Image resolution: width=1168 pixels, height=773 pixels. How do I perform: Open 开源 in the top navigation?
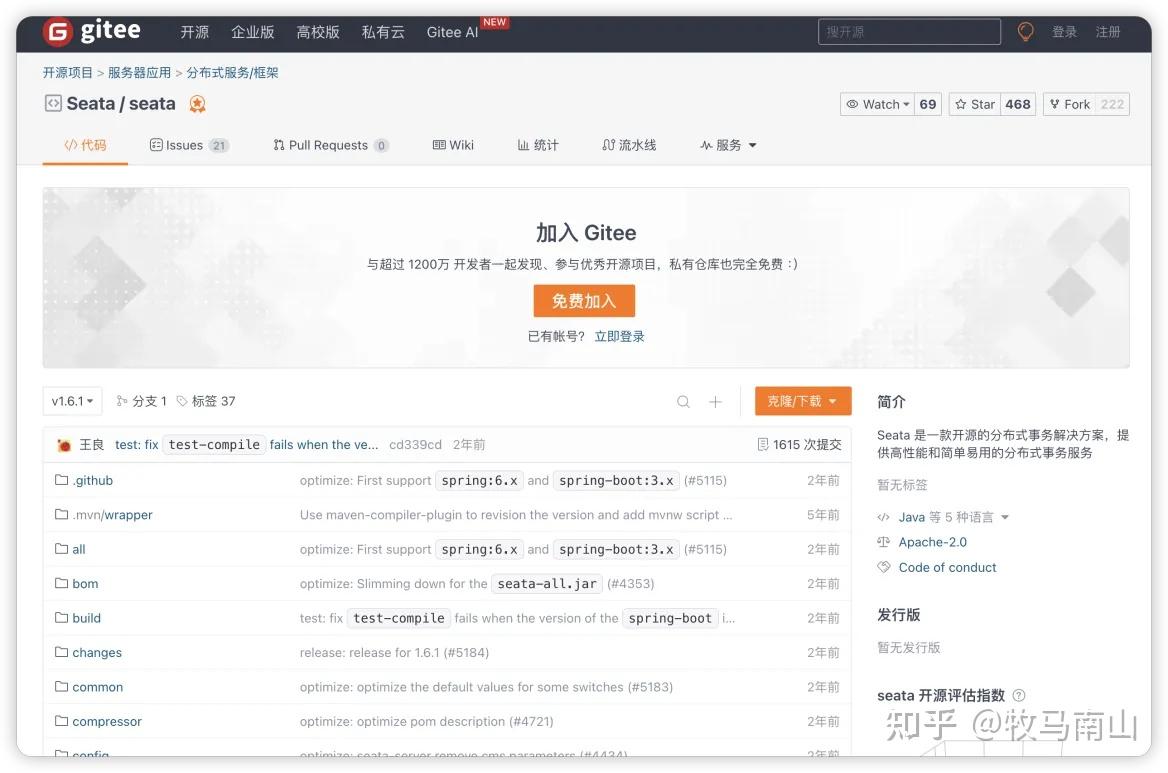[x=194, y=32]
